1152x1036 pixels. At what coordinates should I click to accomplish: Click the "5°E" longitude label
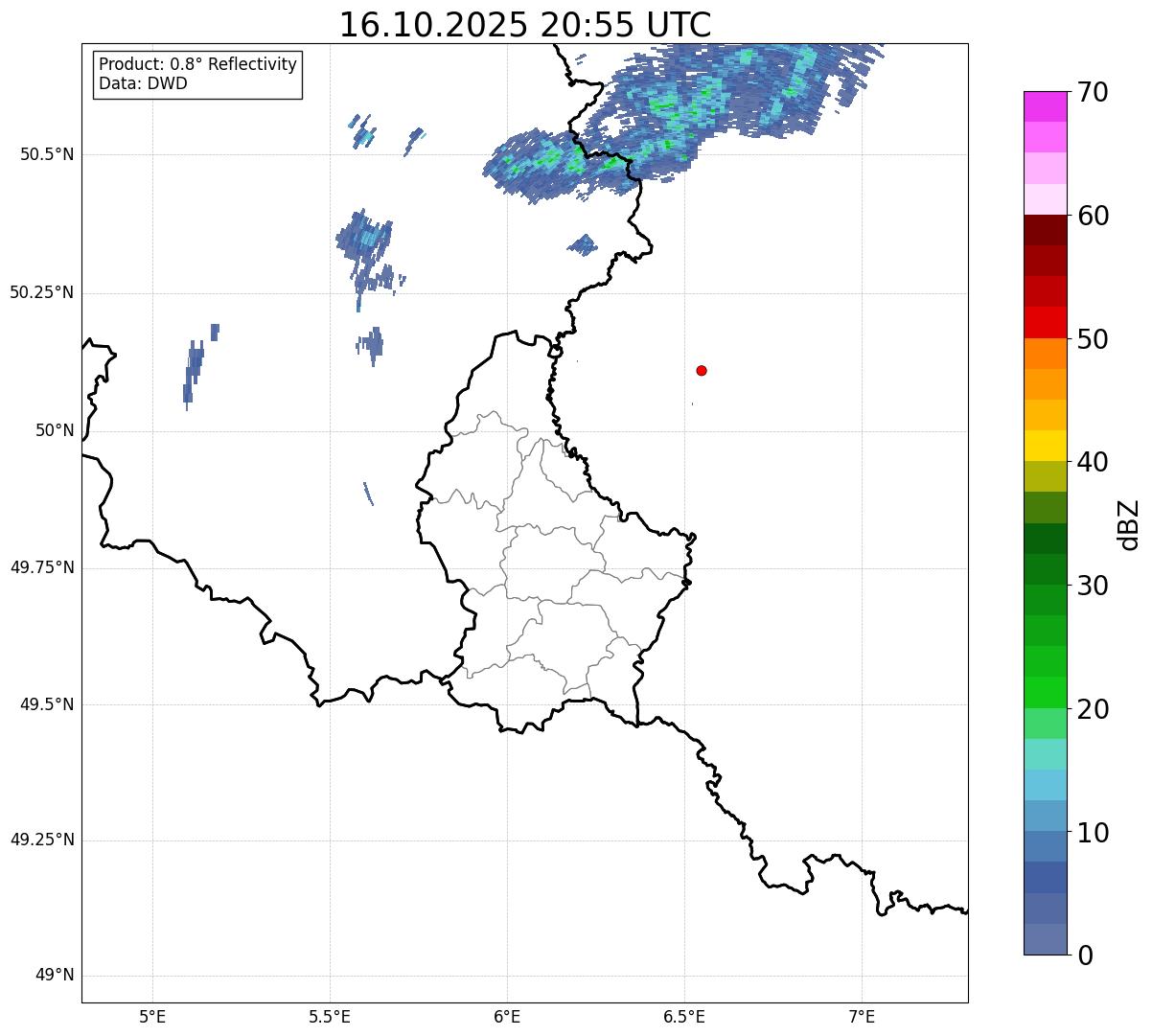click(152, 1016)
